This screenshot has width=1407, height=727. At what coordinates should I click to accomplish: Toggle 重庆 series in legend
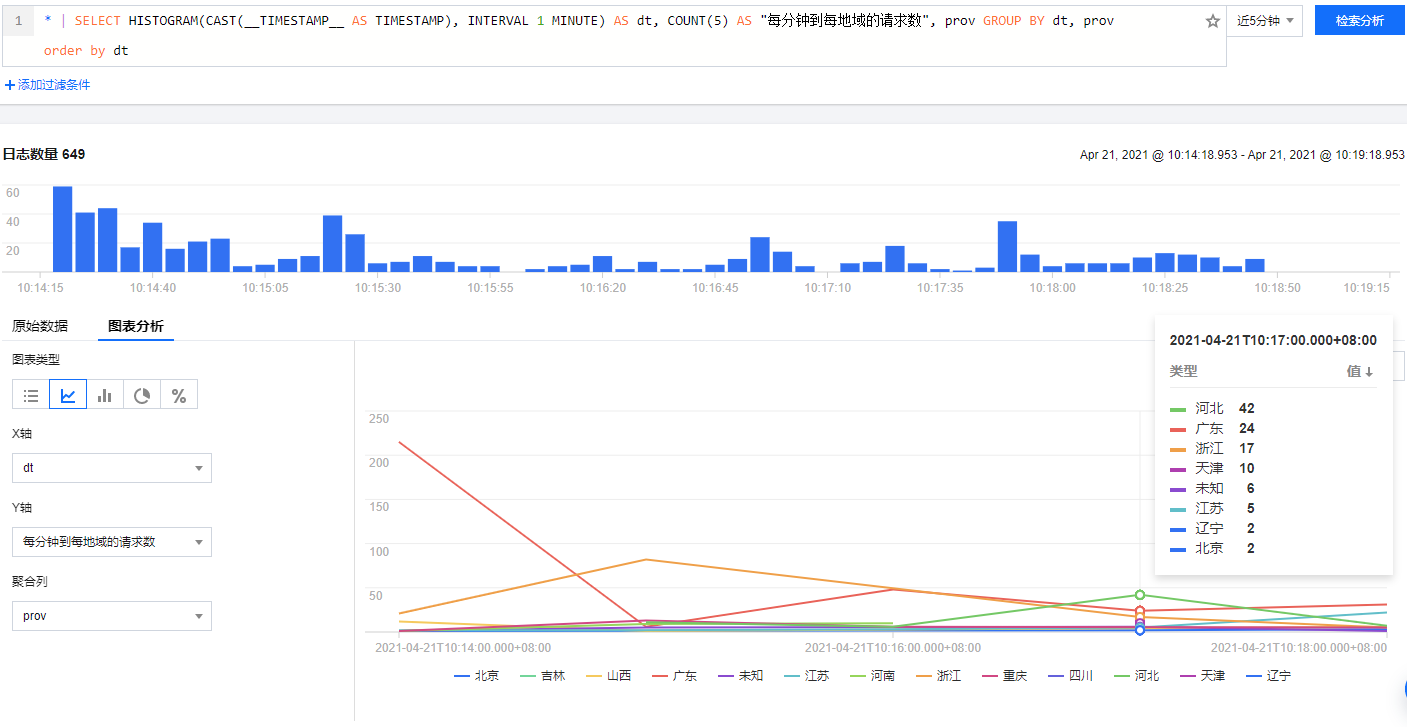pos(1004,676)
